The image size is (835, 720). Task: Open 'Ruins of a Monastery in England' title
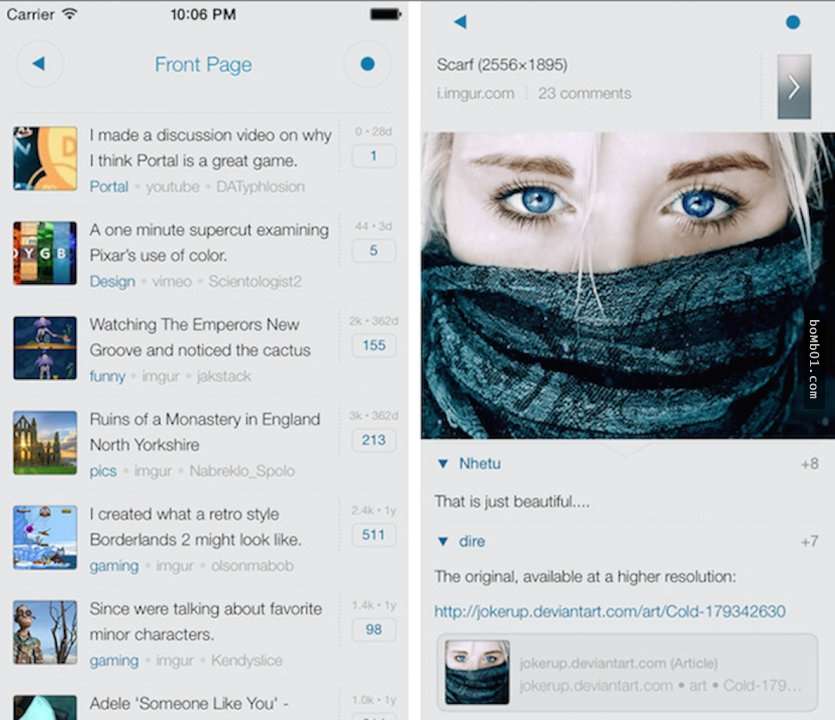(x=204, y=432)
